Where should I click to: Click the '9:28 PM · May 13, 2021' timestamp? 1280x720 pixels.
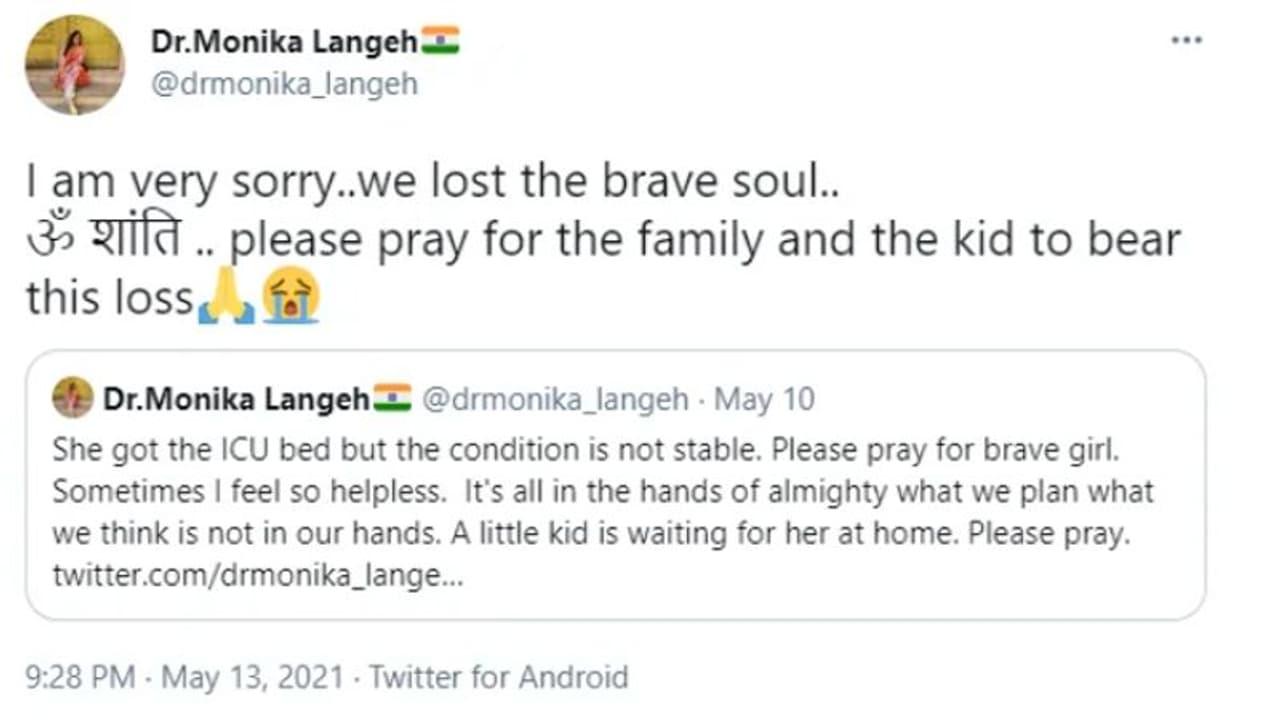188,677
